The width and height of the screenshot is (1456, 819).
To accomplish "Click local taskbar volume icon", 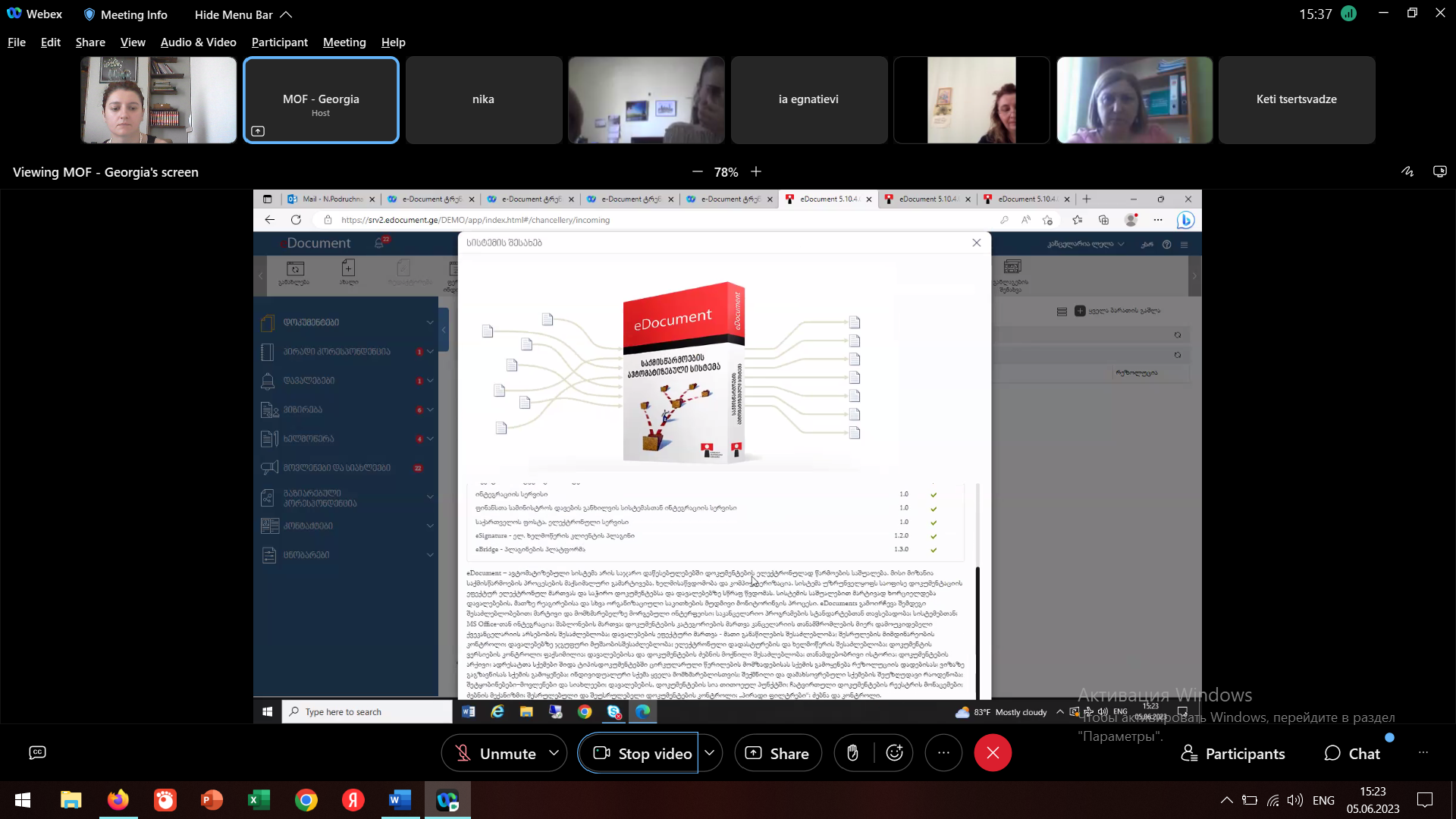I will pyautogui.click(x=1295, y=800).
